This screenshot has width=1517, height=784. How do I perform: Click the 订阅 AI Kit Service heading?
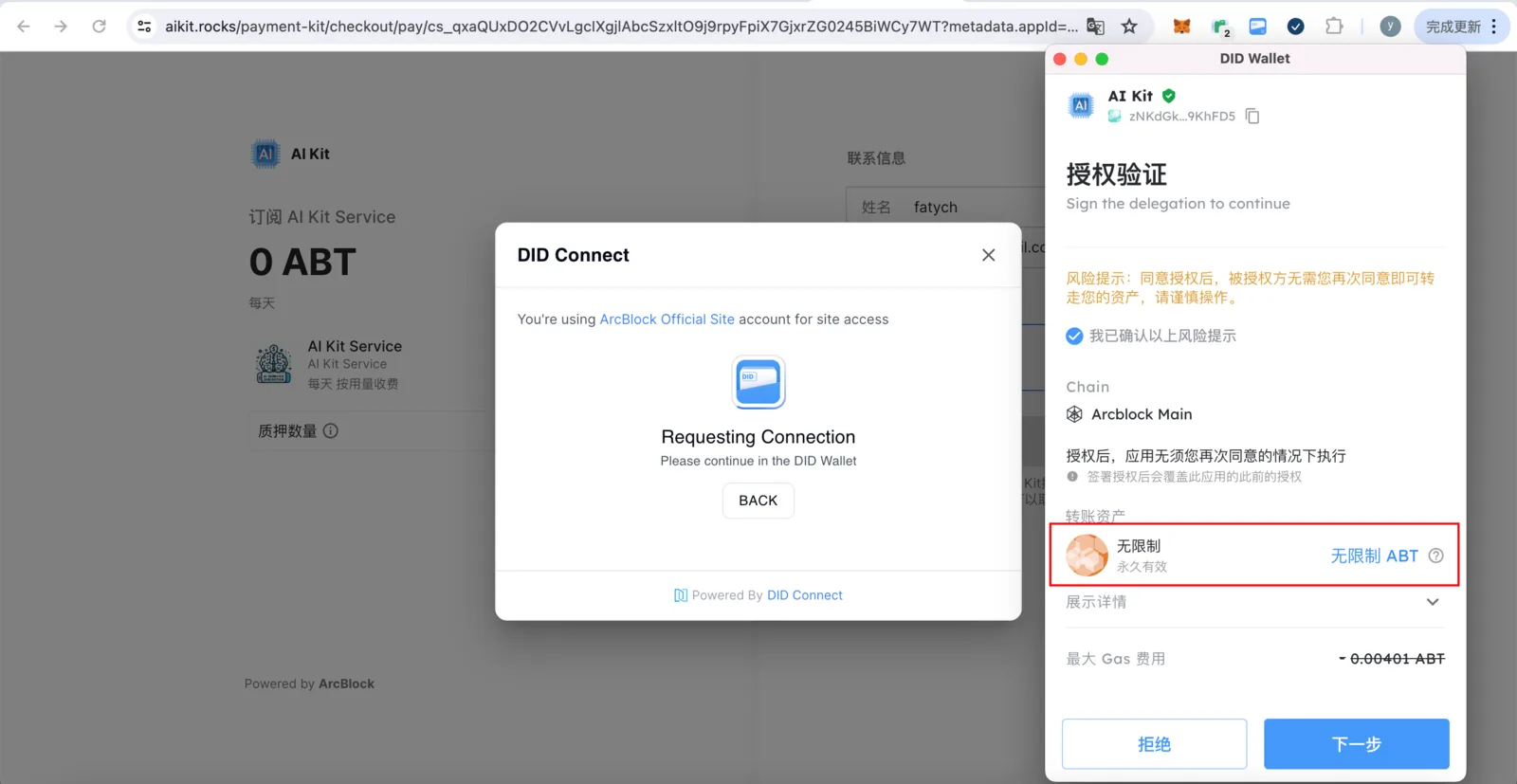(322, 217)
